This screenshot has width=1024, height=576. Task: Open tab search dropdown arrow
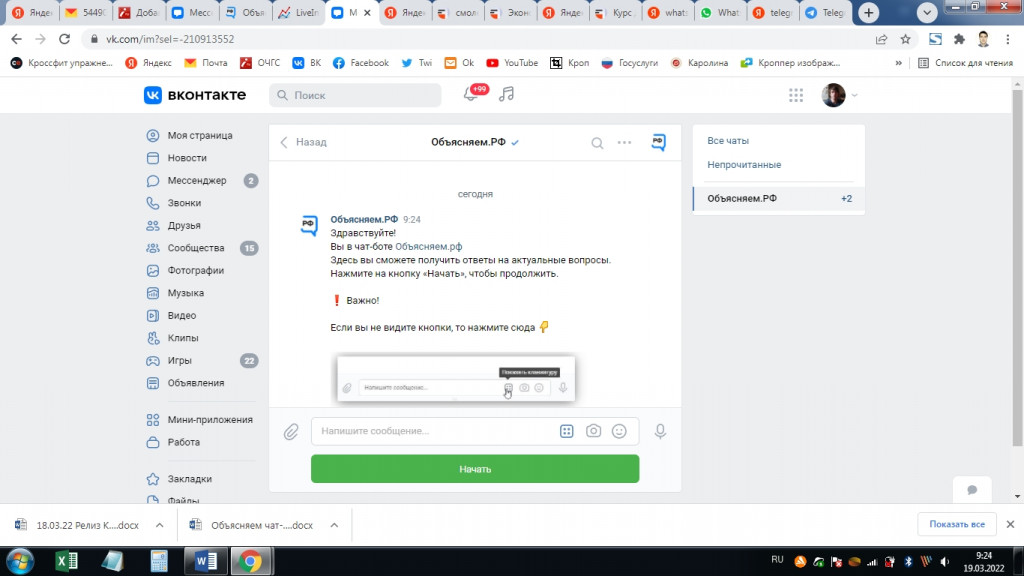point(927,12)
